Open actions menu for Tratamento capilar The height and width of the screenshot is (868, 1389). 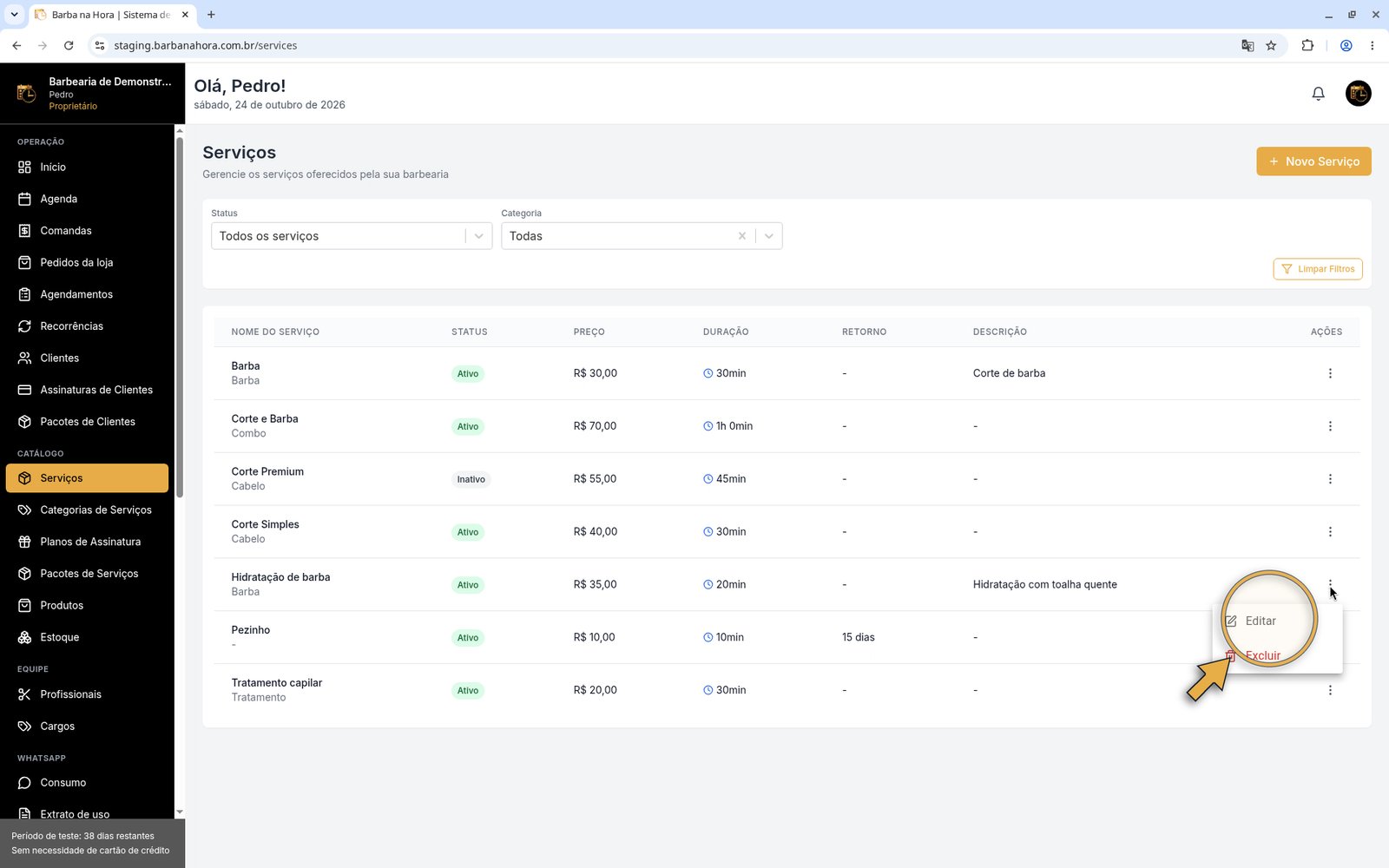tap(1330, 690)
